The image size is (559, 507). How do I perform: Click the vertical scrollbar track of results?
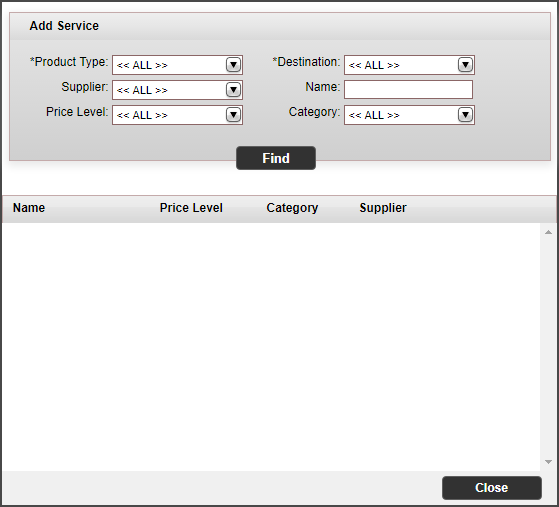(x=548, y=347)
